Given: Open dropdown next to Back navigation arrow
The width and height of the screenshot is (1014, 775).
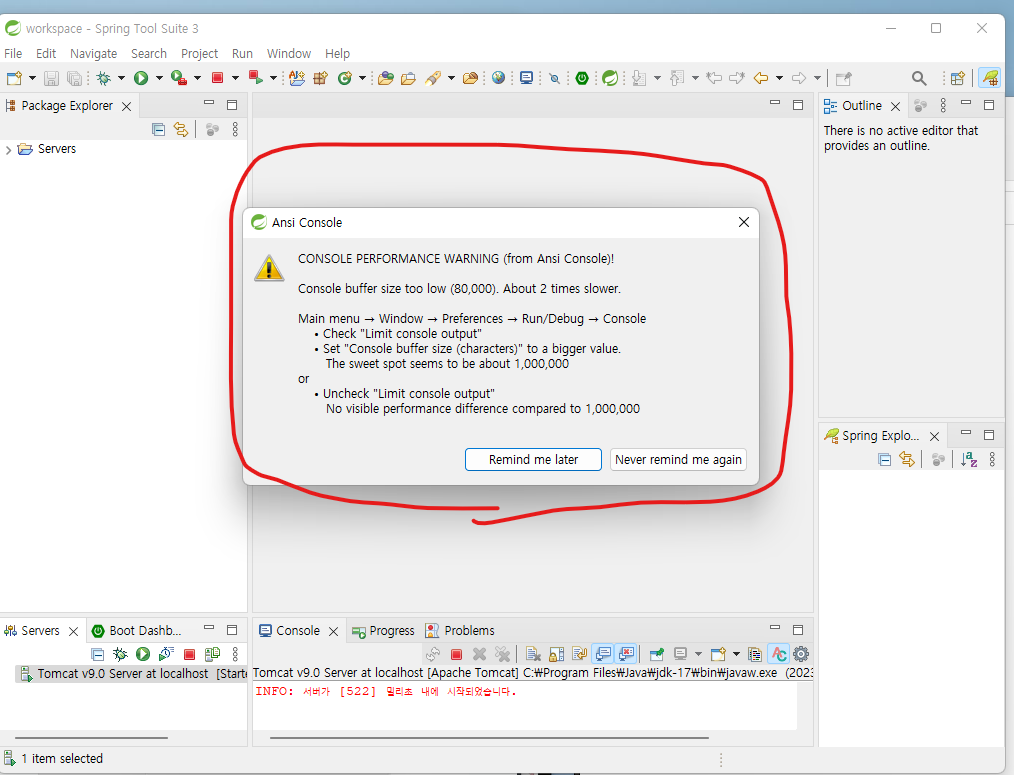Looking at the screenshot, I should (779, 78).
